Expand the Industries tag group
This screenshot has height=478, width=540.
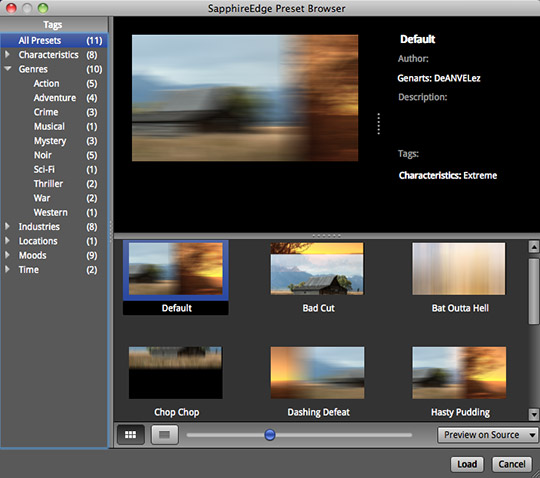(x=7, y=226)
